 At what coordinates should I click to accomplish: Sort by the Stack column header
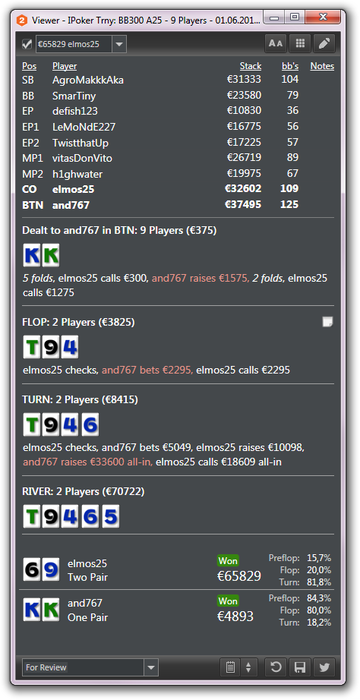click(x=250, y=66)
